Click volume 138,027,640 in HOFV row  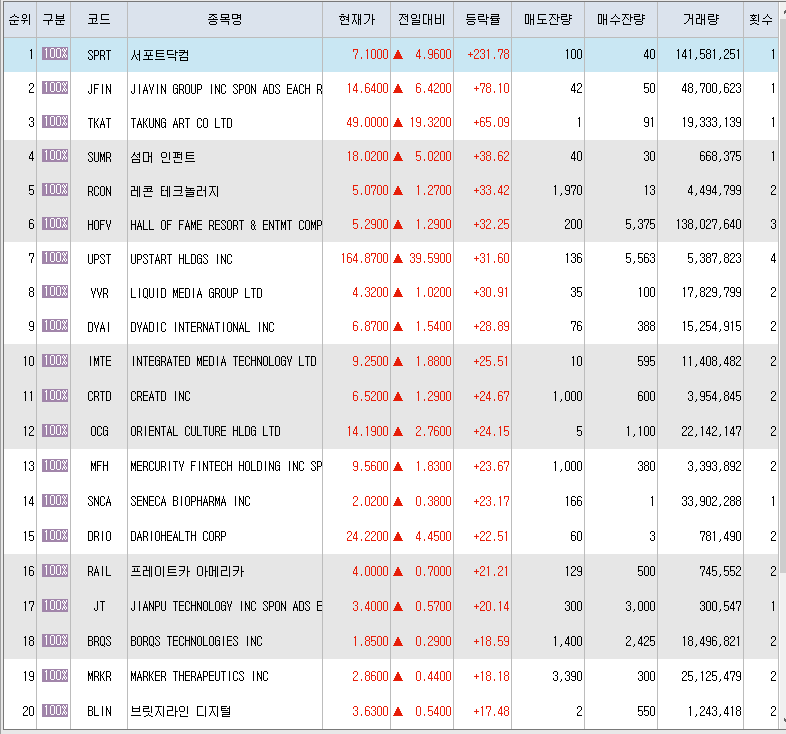click(708, 224)
